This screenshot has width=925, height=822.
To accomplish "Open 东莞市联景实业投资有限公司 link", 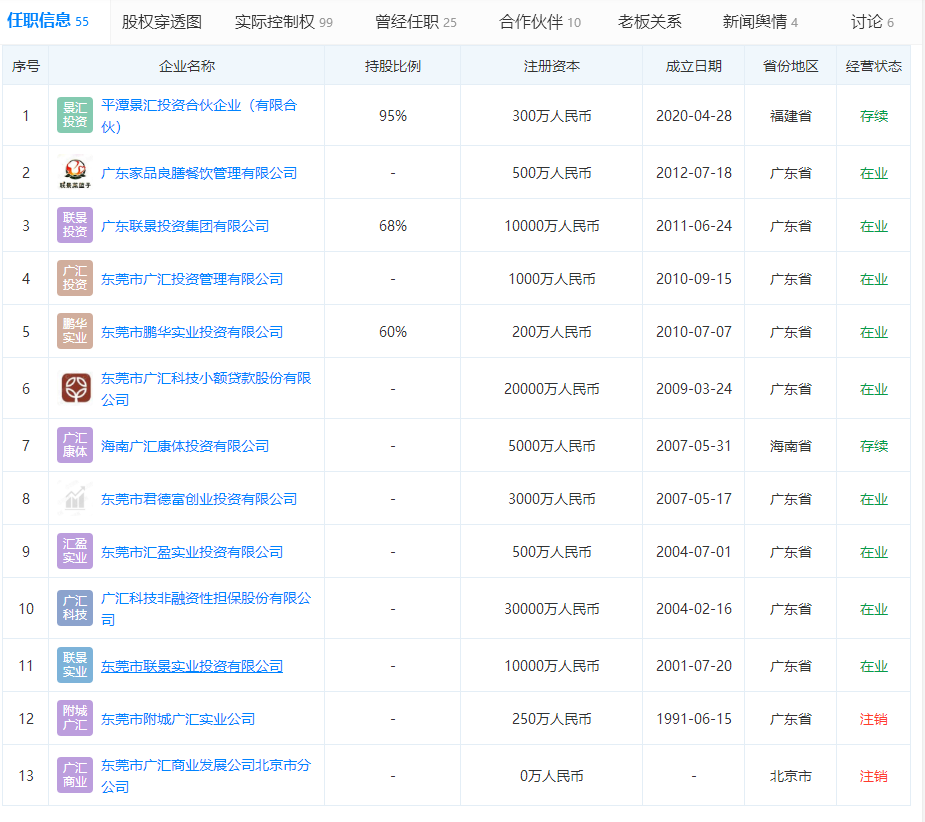I will coord(192,666).
